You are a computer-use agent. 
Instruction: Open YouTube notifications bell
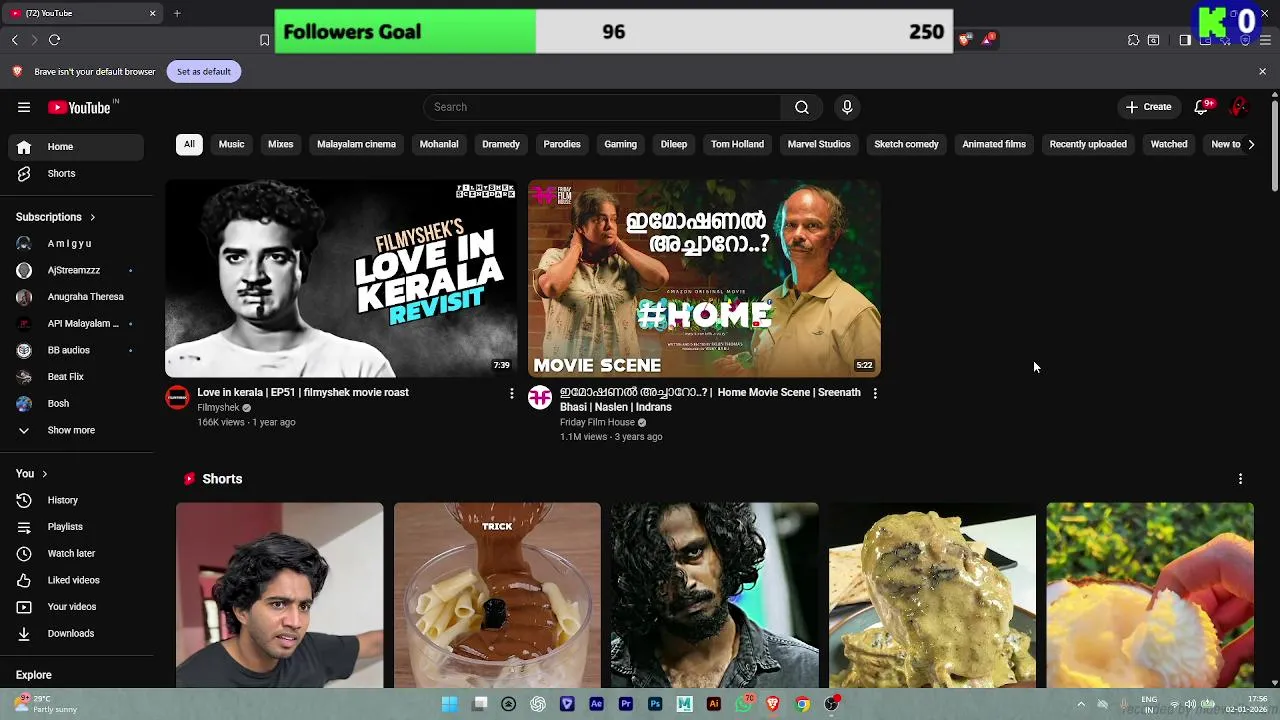pyautogui.click(x=1202, y=107)
